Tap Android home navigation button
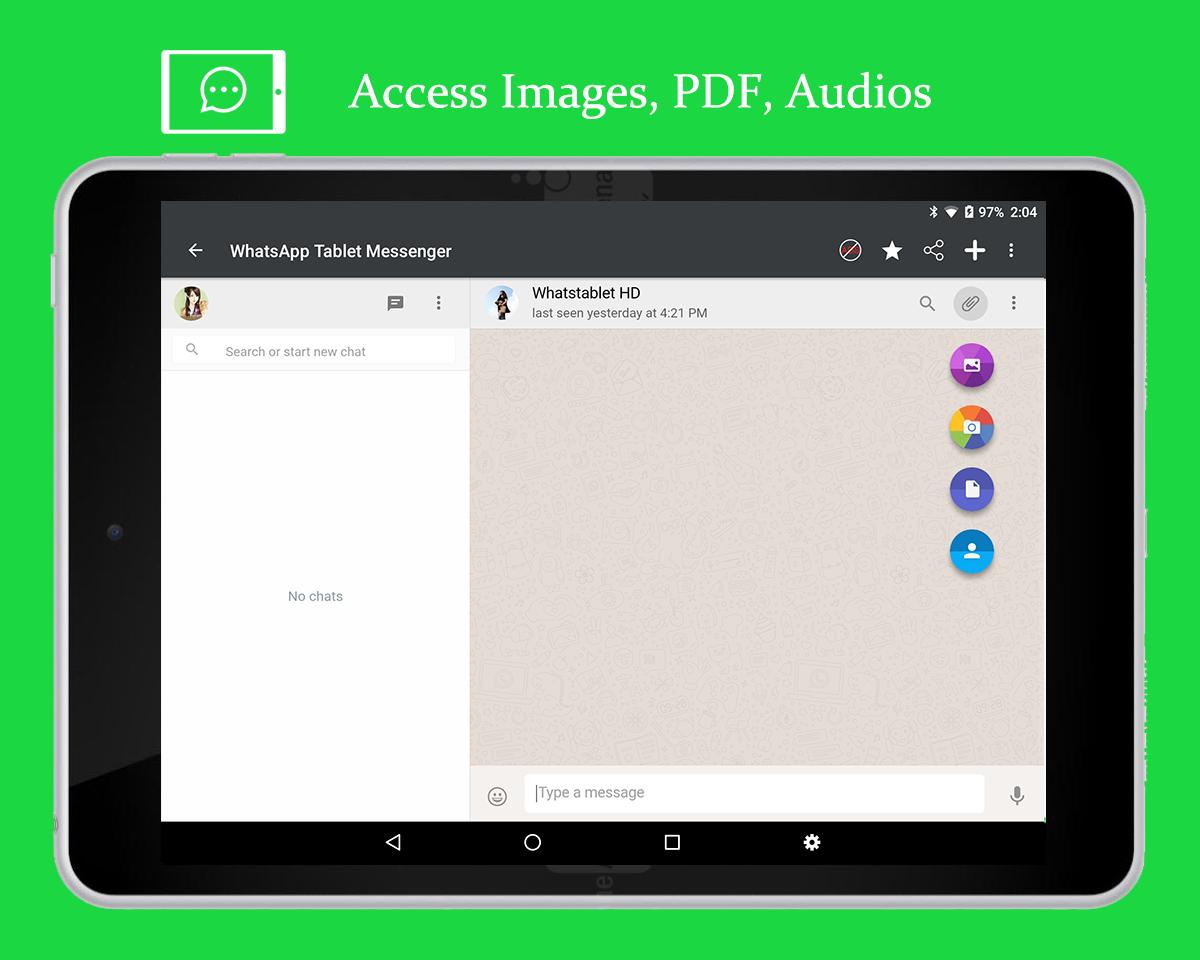 (533, 843)
